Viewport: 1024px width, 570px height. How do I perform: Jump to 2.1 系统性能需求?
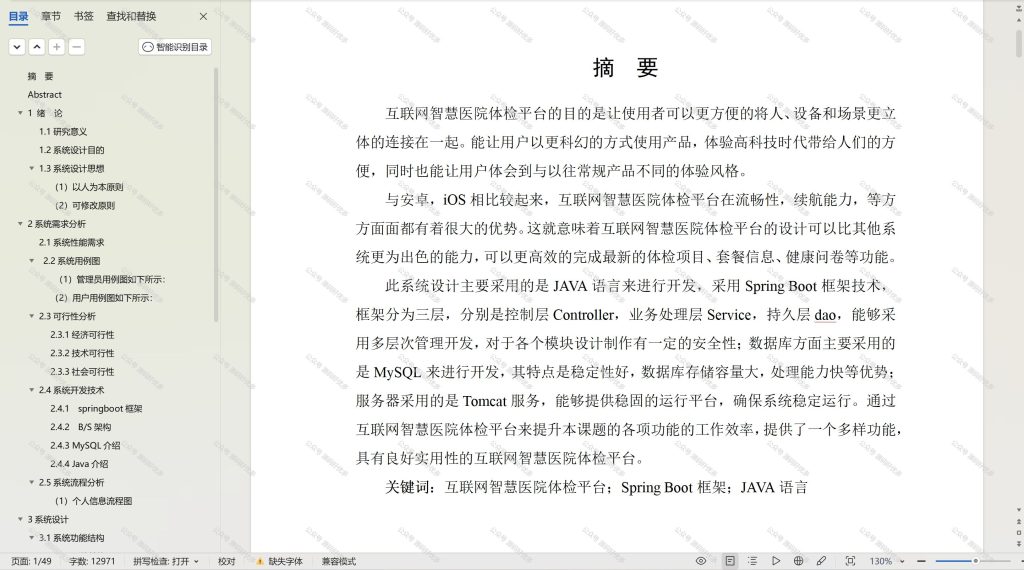(71, 242)
